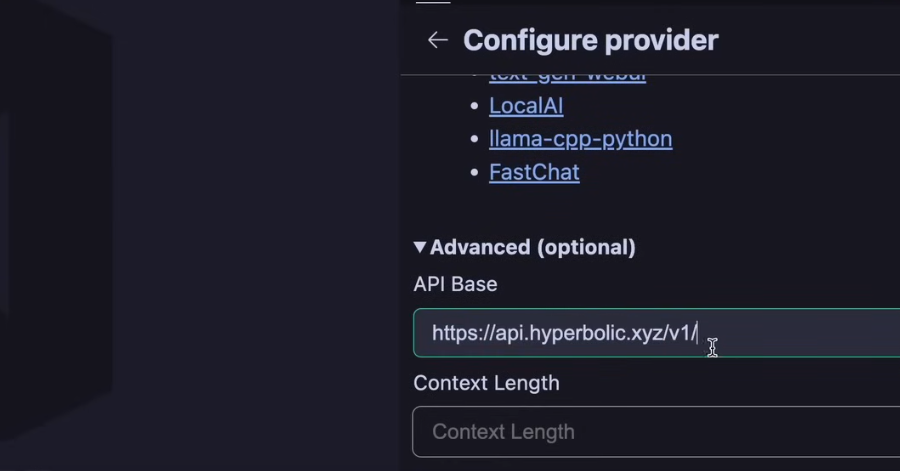Image resolution: width=900 pixels, height=471 pixels.
Task: Open the partially hidden text-gen-webui link
Action: click(x=567, y=76)
